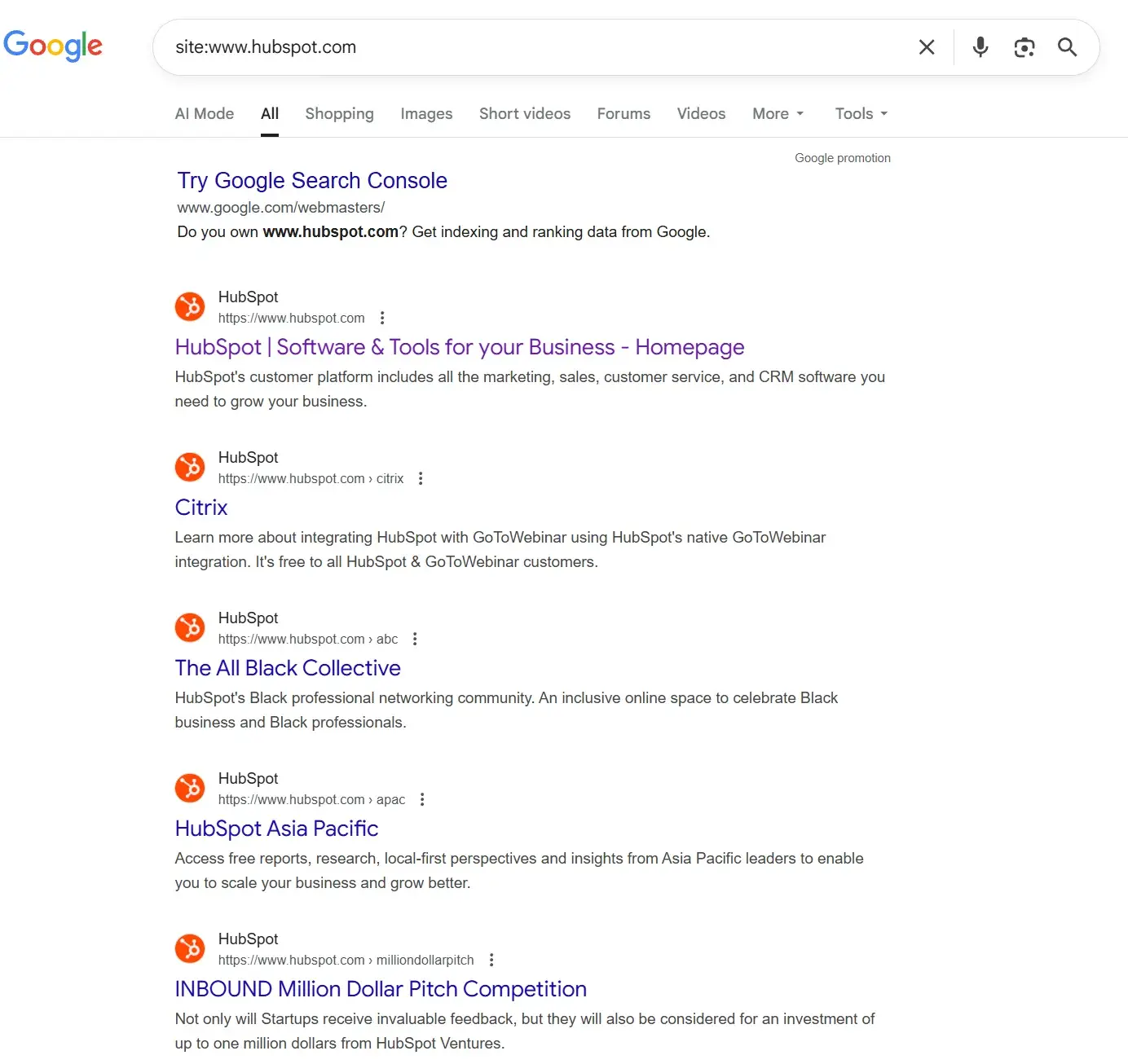
Task: Click the HubSpot favicon next to the Citrix result
Action: click(189, 466)
